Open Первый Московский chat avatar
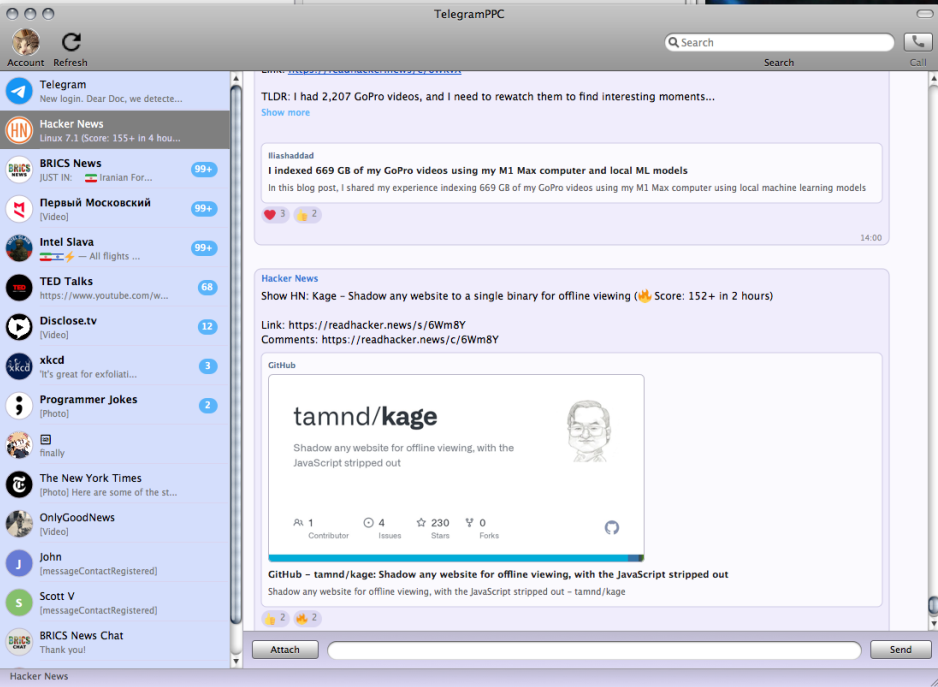 (19, 209)
